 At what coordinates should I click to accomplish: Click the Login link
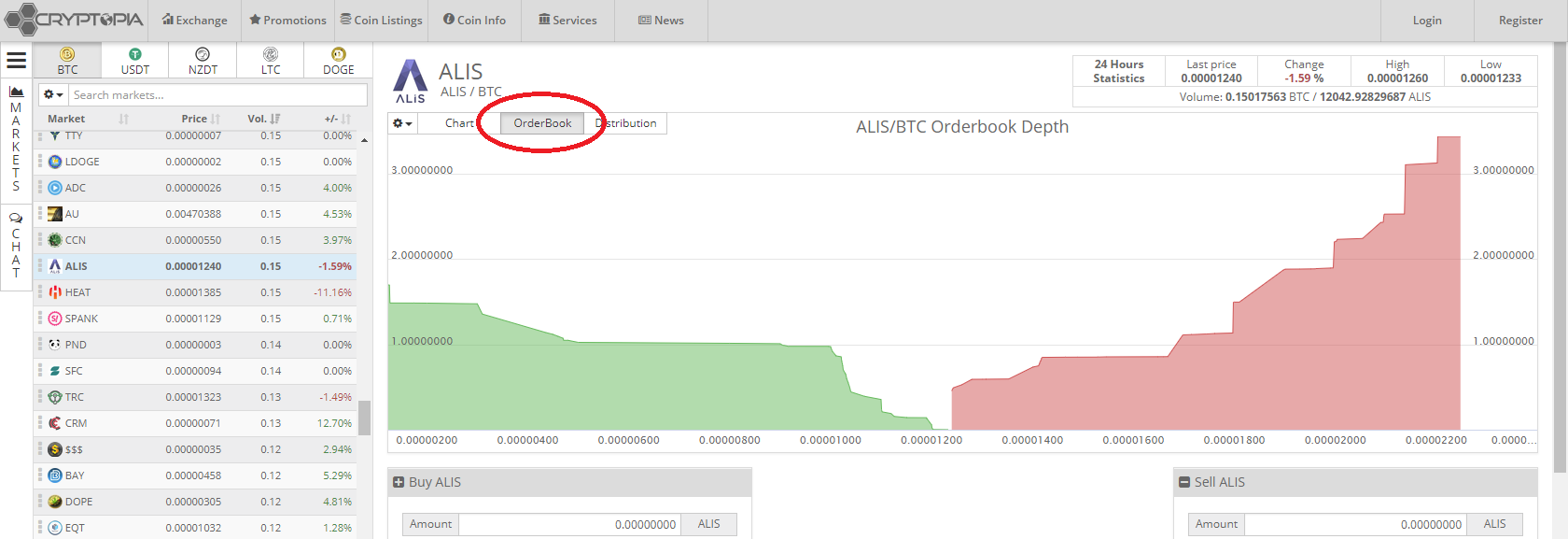(x=1426, y=21)
